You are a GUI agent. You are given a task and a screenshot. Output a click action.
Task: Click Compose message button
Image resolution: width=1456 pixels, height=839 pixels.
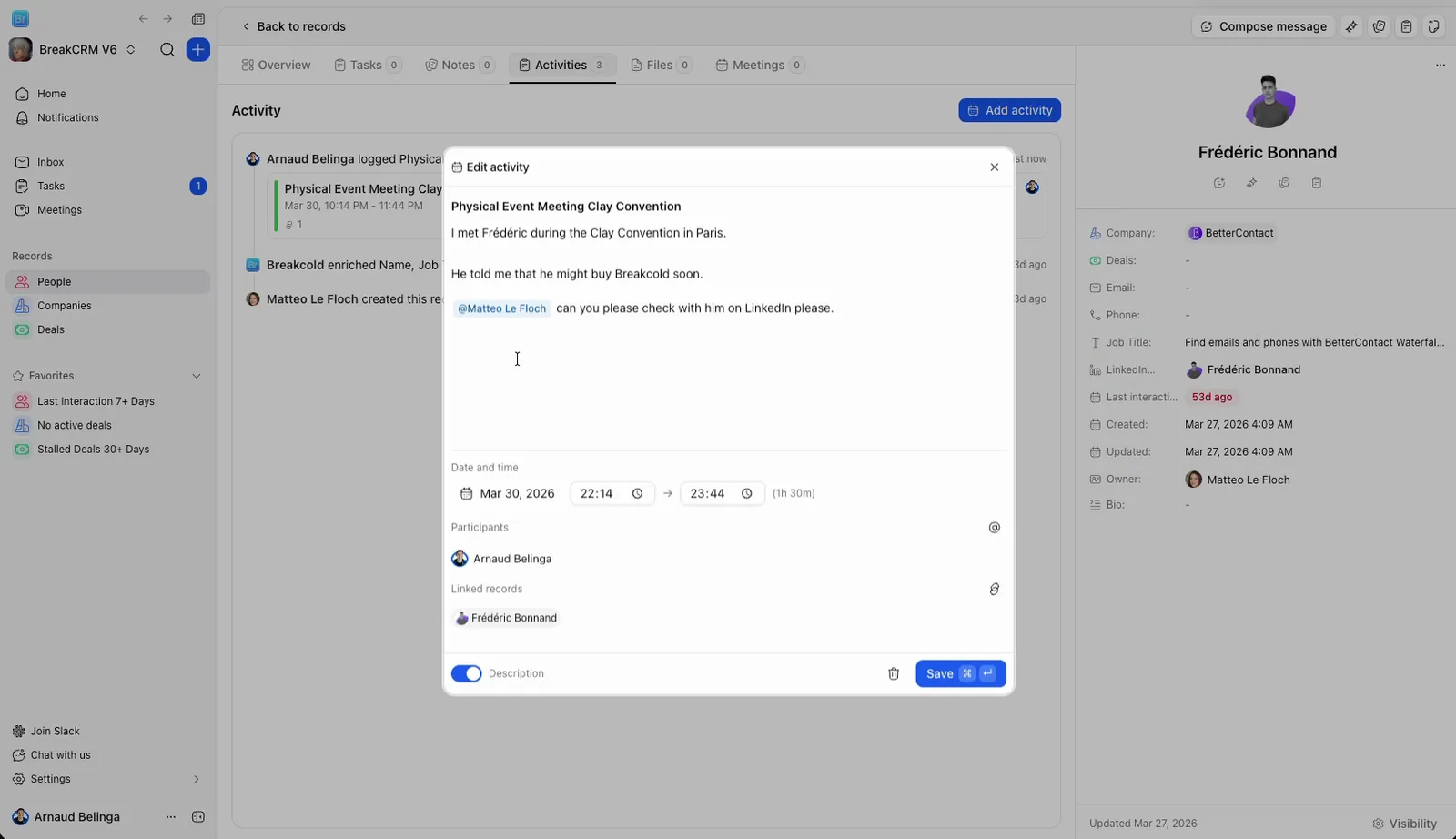(1263, 26)
